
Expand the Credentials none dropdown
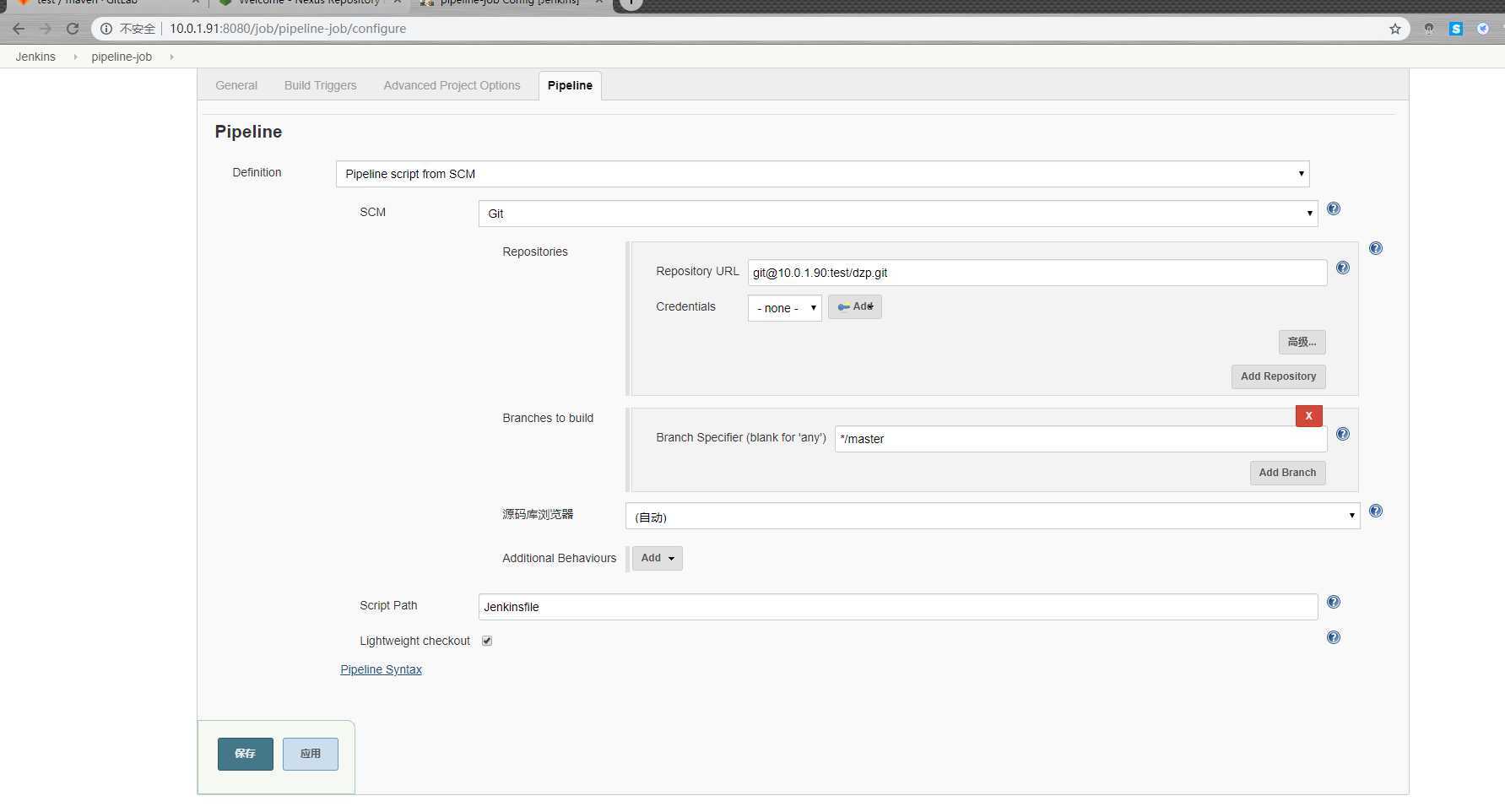coord(785,308)
